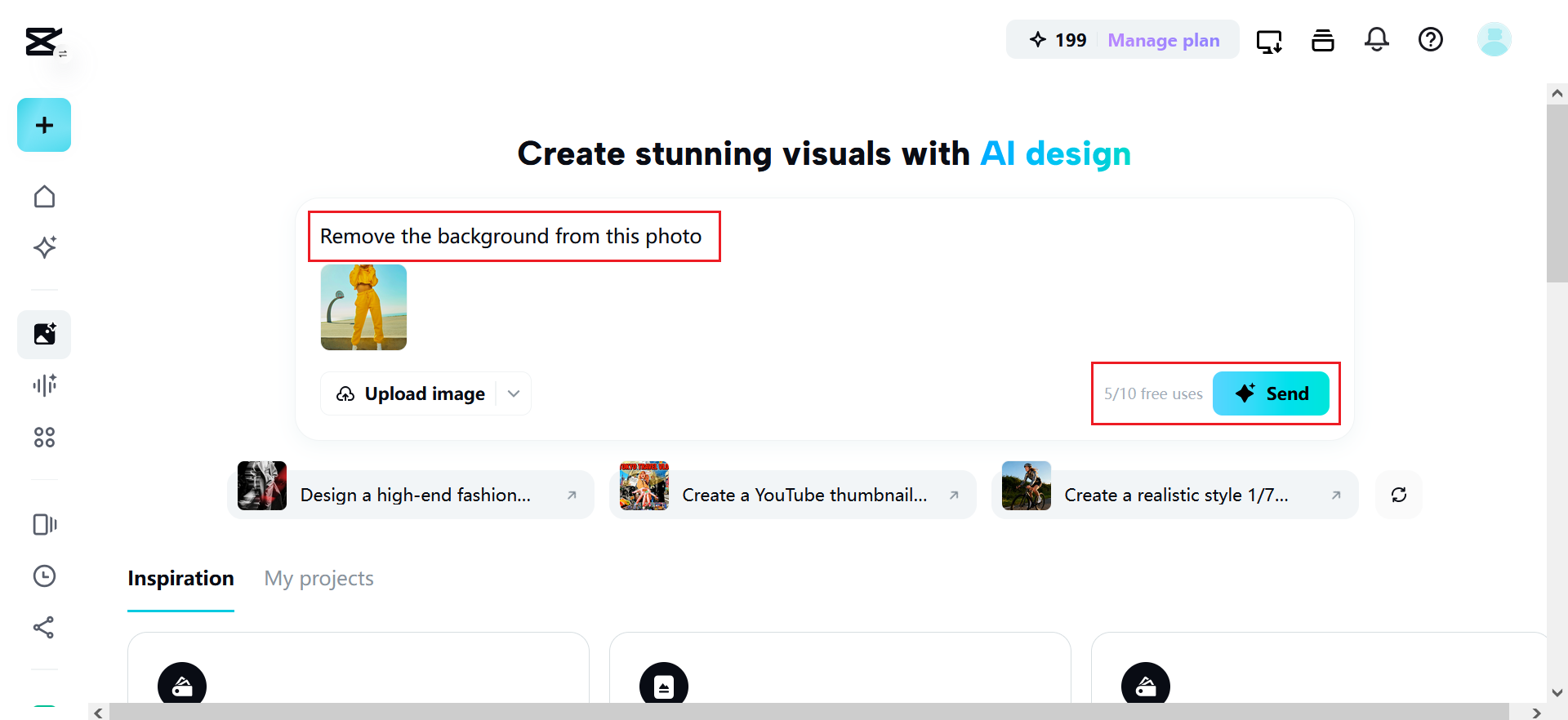Expand the Upload image dropdown arrow
This screenshot has width=1568, height=720.
pyautogui.click(x=514, y=393)
